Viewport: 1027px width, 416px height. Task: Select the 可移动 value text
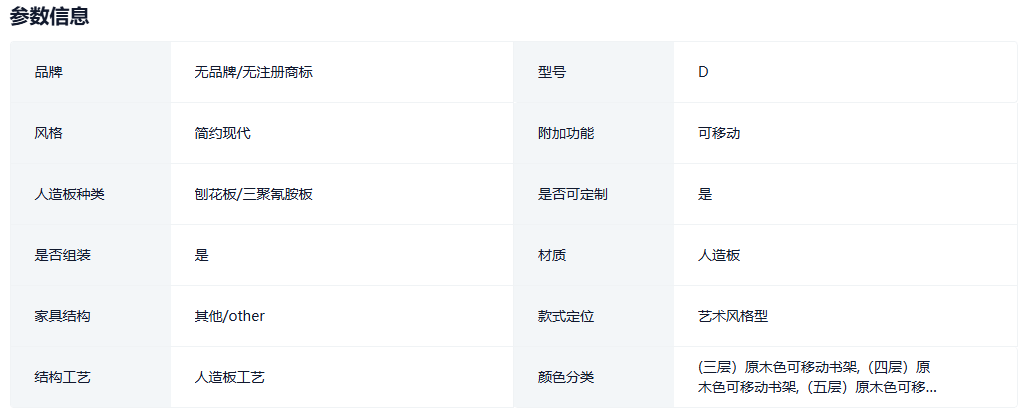coord(719,133)
